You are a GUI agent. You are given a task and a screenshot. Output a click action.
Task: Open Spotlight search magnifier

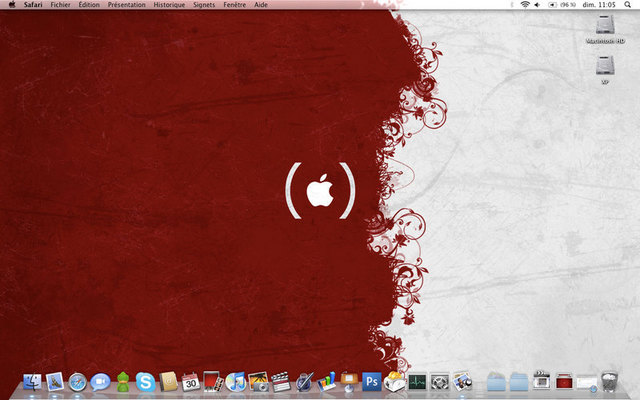pos(627,4)
